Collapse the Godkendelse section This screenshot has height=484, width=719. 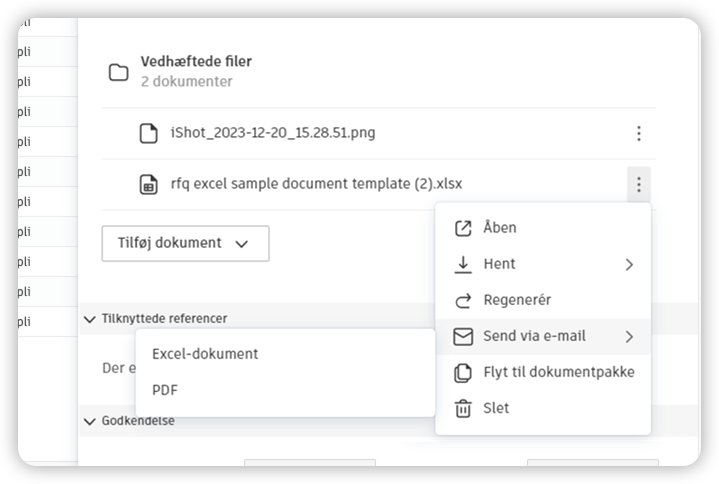[x=91, y=421]
